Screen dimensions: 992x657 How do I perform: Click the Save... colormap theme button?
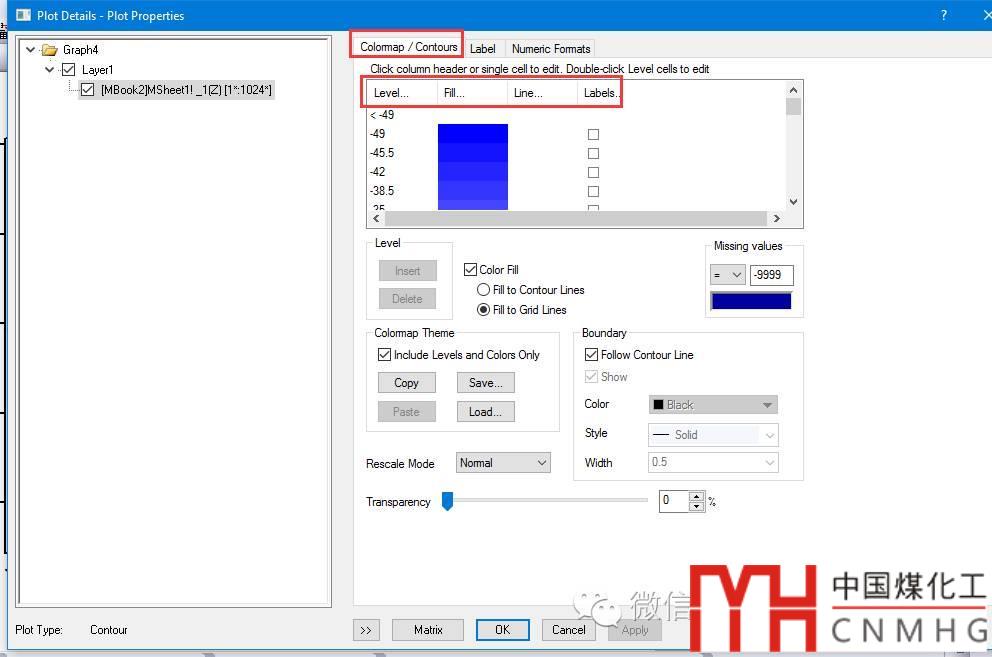point(485,383)
